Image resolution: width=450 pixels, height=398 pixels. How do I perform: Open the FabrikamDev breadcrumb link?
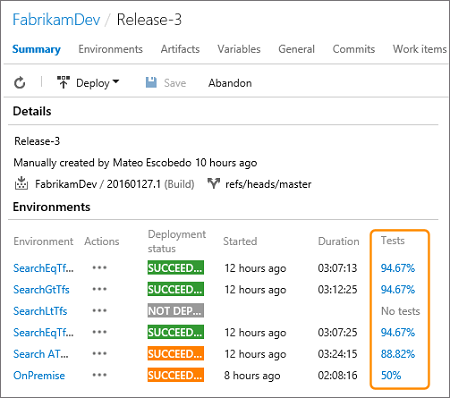click(x=56, y=20)
